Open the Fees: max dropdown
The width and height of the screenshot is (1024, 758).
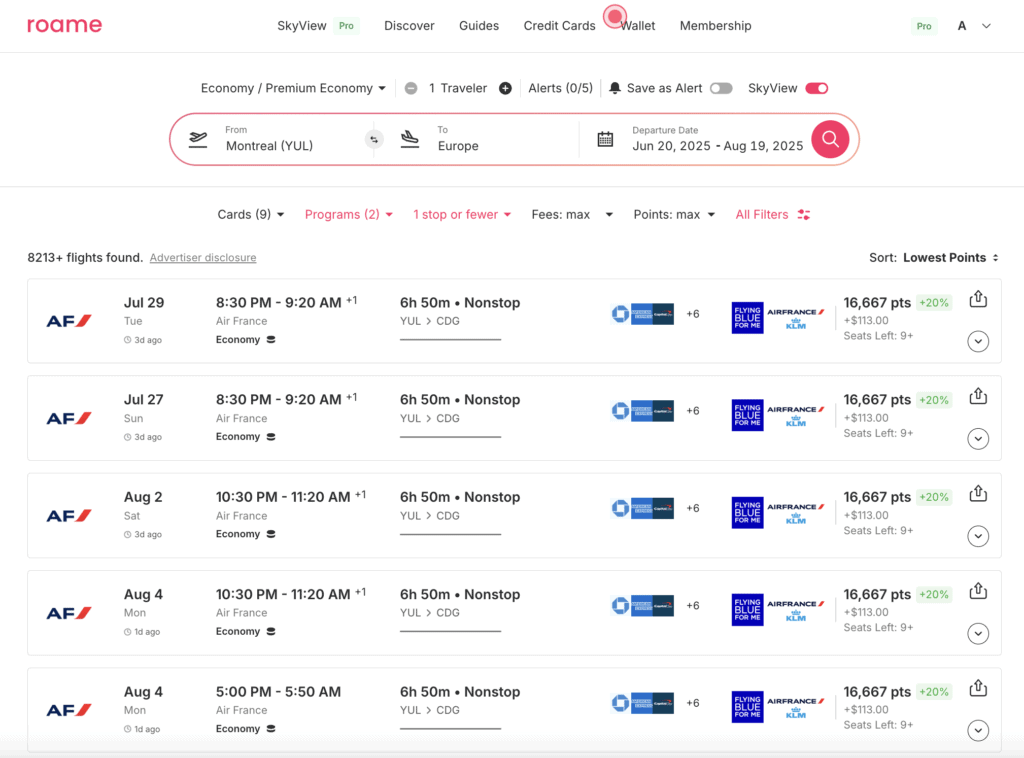click(x=572, y=215)
